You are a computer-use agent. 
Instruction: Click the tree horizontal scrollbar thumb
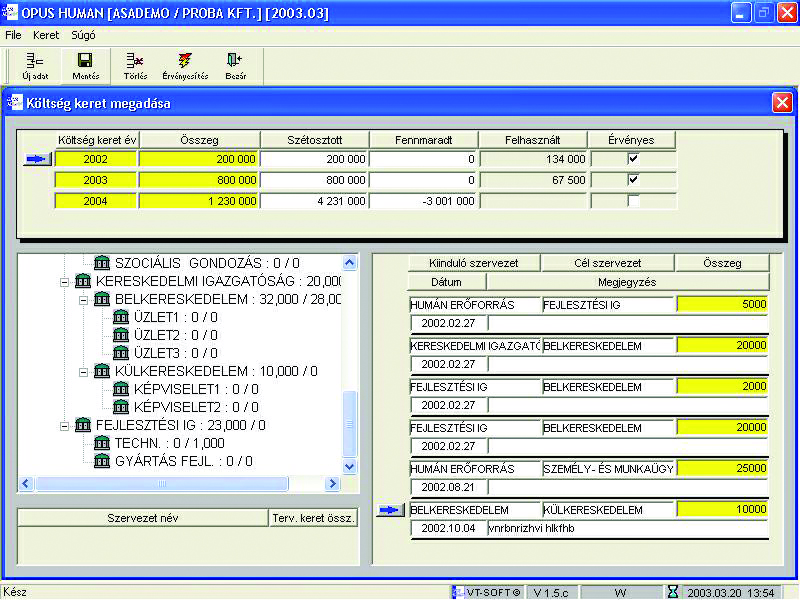(162, 483)
